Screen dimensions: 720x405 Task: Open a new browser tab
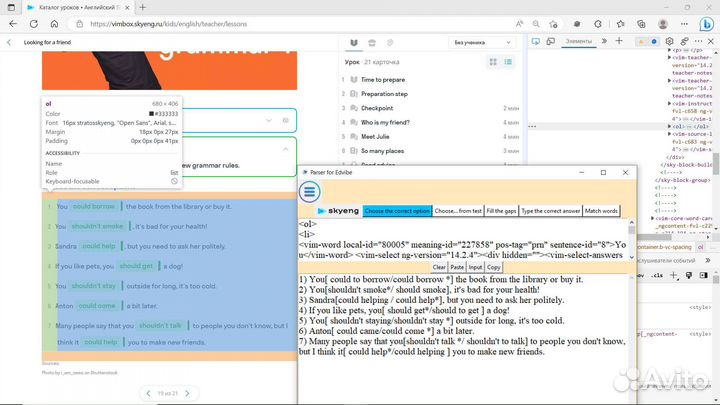(x=143, y=7)
